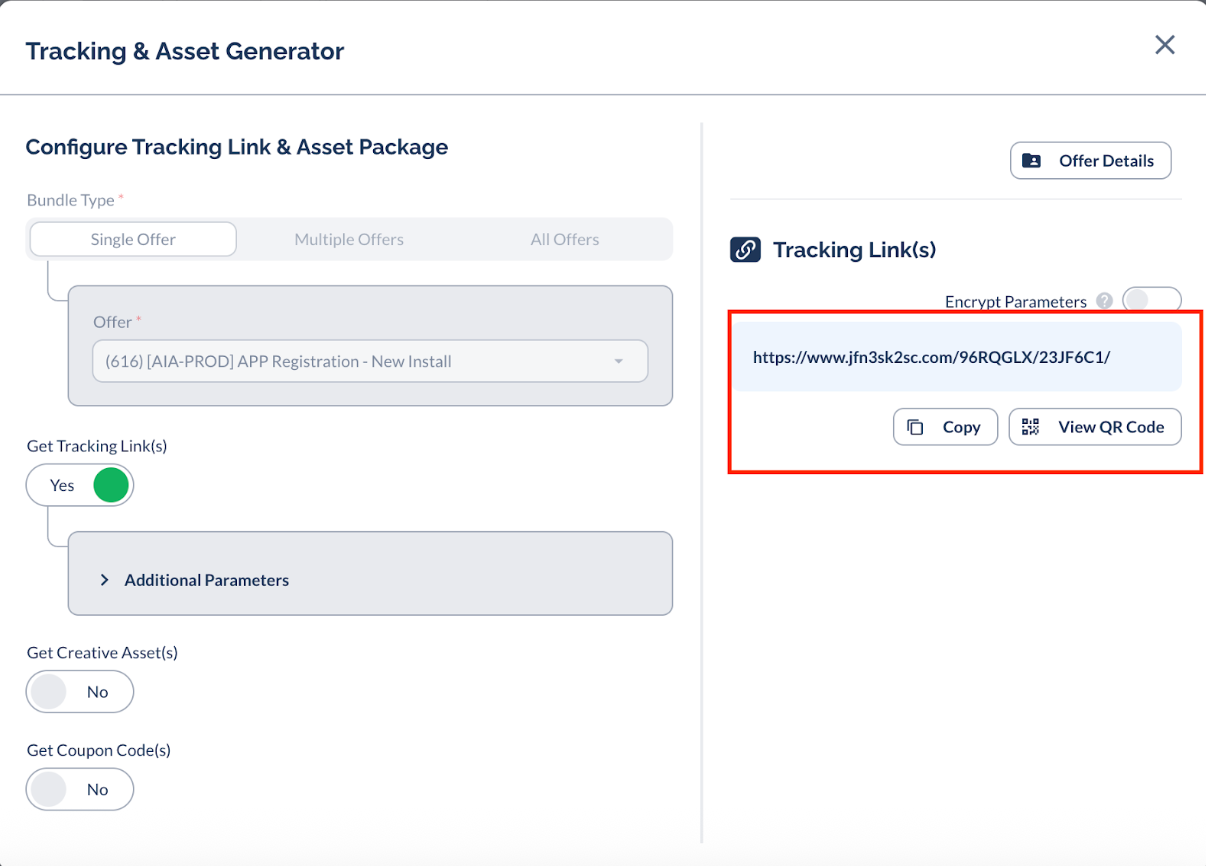
Task: Click the folder icon on Offer Details
Action: pos(1031,161)
